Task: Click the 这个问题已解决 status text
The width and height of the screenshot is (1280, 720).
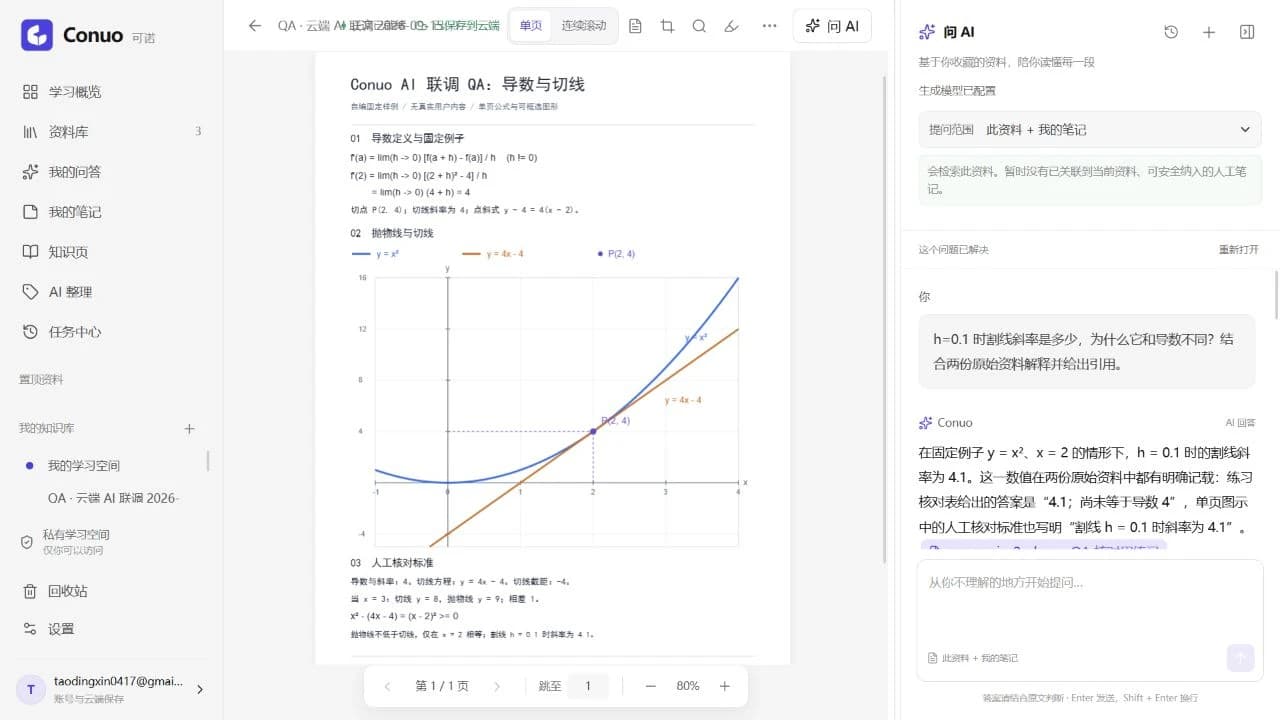Action: coord(954,250)
